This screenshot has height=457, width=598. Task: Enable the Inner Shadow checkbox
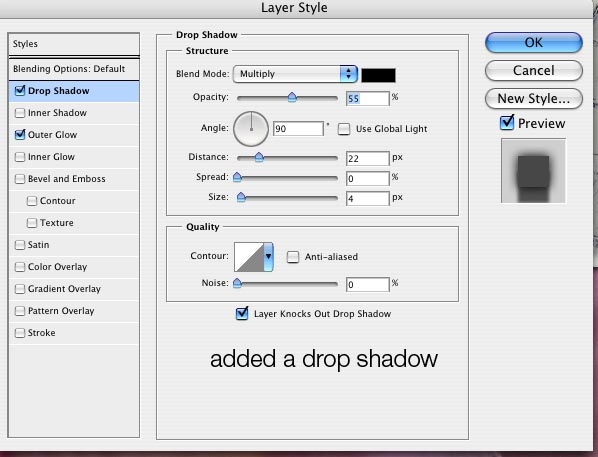click(20, 113)
